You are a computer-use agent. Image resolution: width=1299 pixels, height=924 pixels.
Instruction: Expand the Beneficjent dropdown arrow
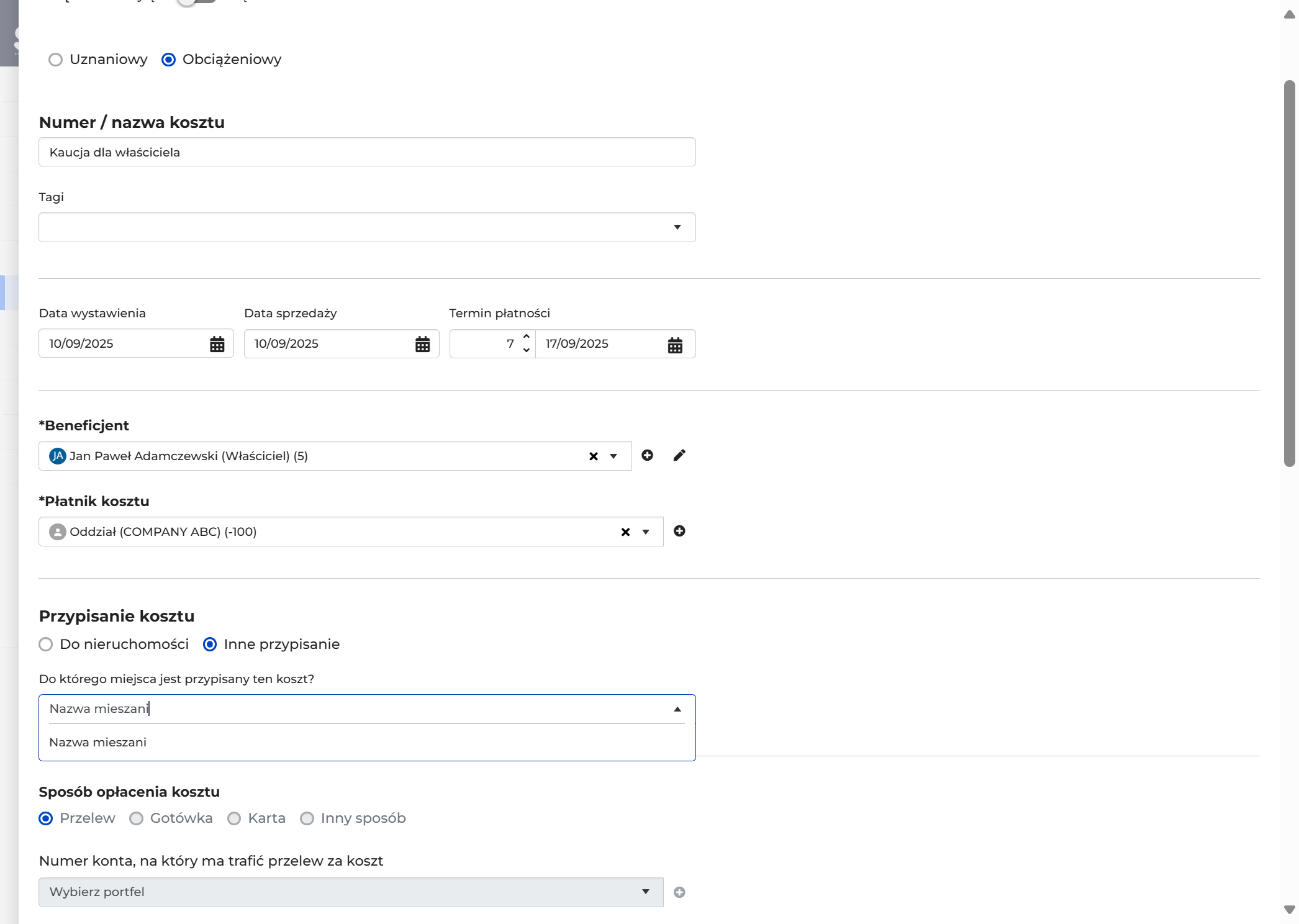613,456
